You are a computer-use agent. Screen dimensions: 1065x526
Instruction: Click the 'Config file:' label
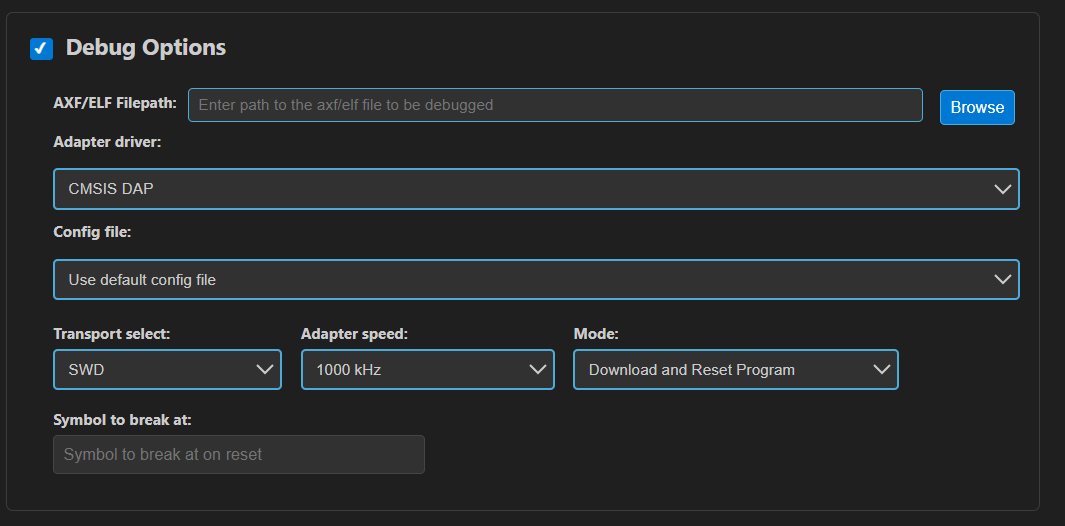pyautogui.click(x=92, y=232)
